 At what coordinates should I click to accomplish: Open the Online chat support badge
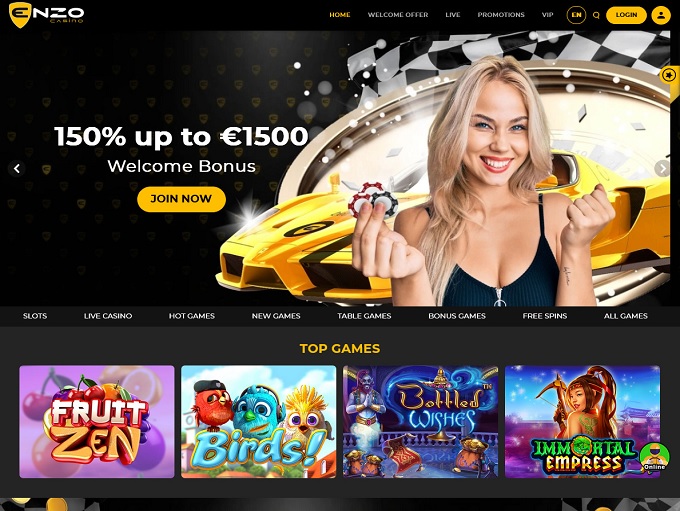click(654, 458)
